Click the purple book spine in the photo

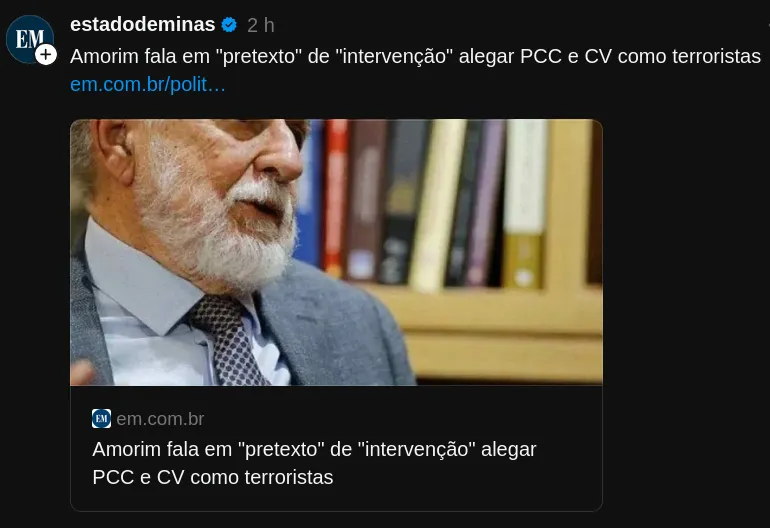pos(485,202)
